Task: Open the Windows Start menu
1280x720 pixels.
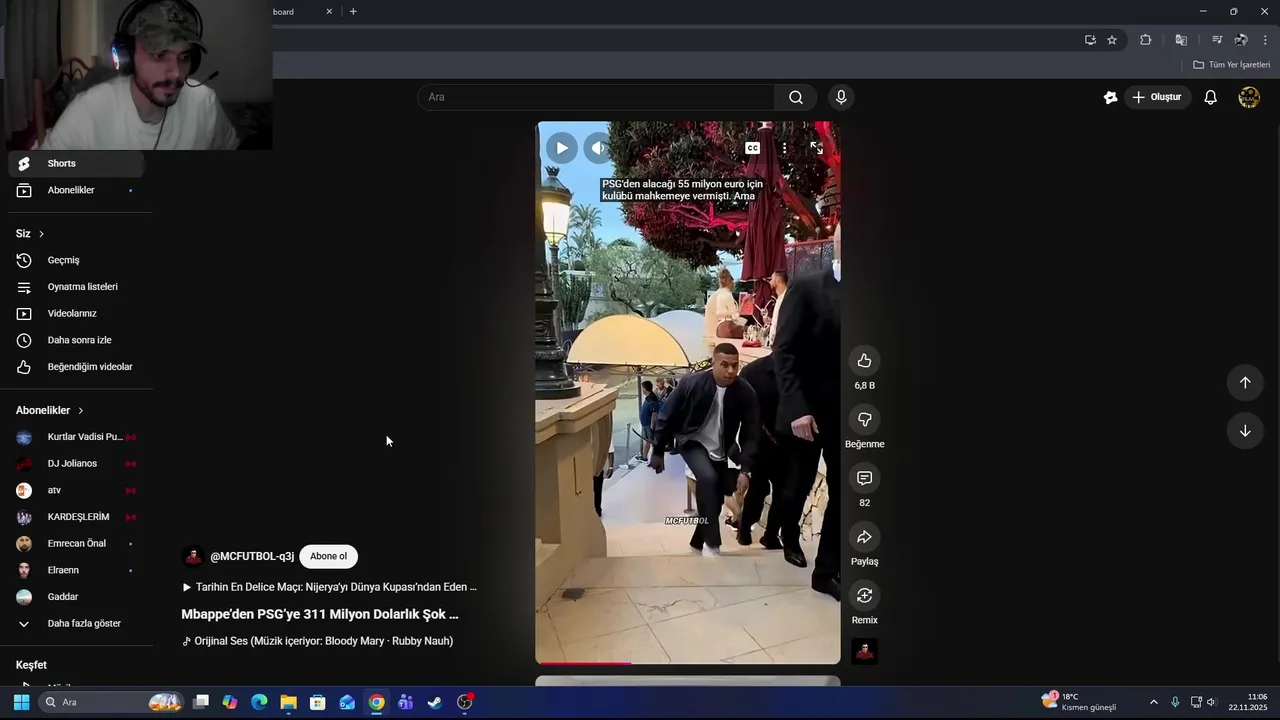Action: (21, 702)
